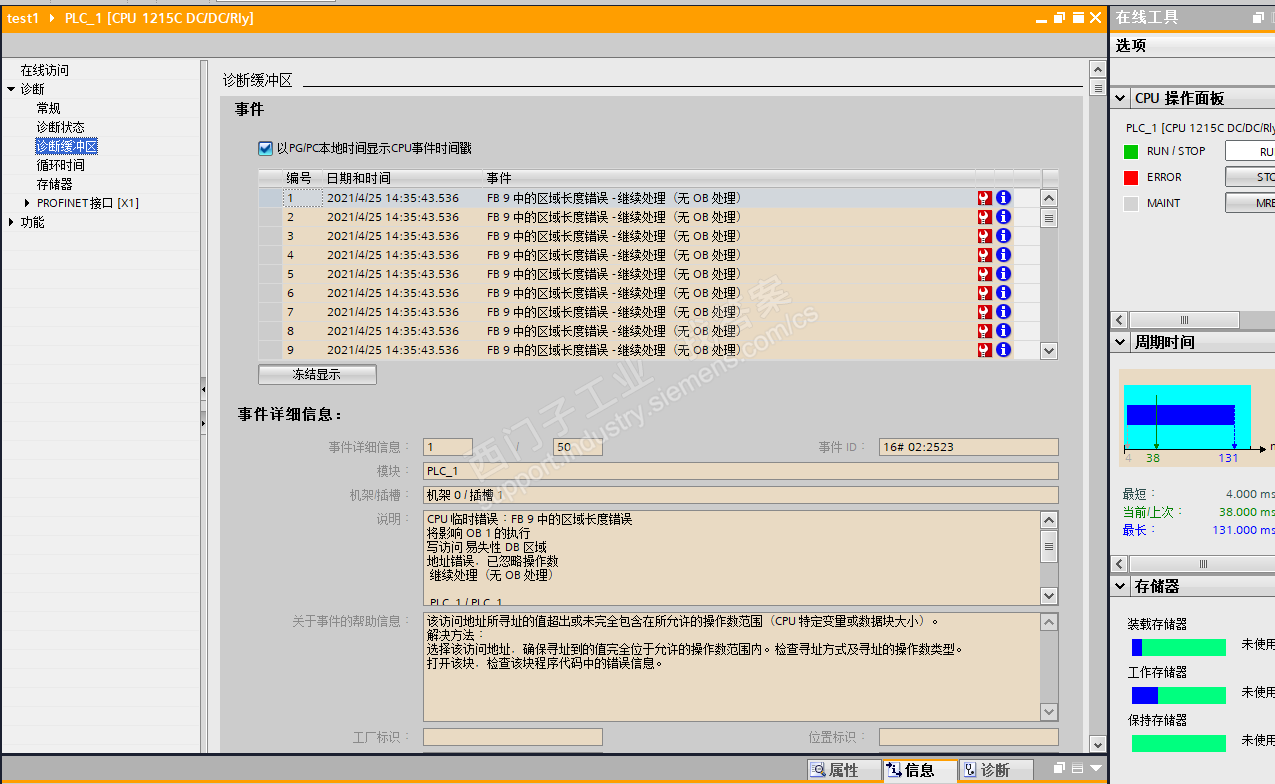Click the green RUN / STOP LED indicator
This screenshot has width=1275, height=784.
pos(1131,152)
